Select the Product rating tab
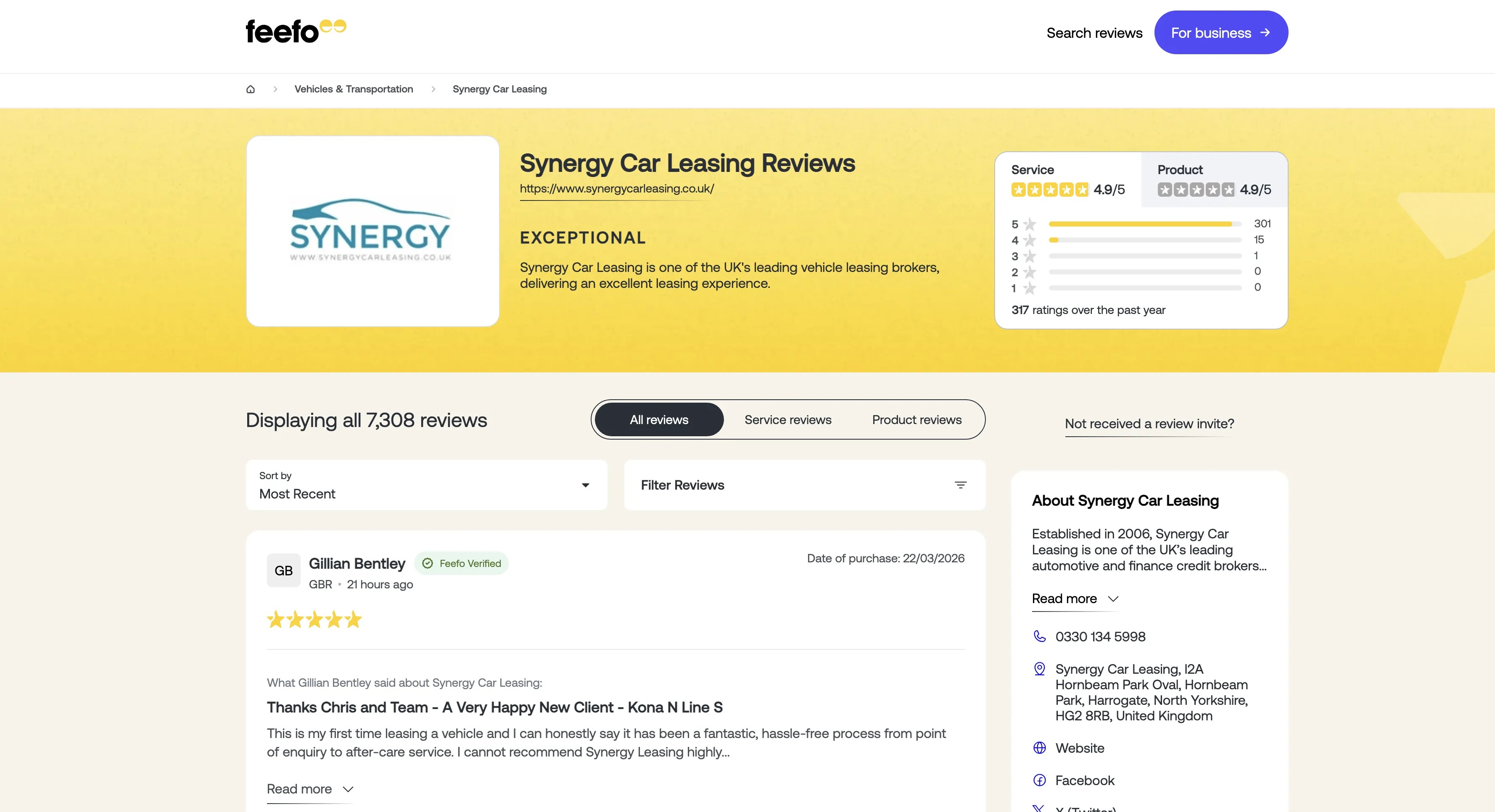 (1214, 180)
